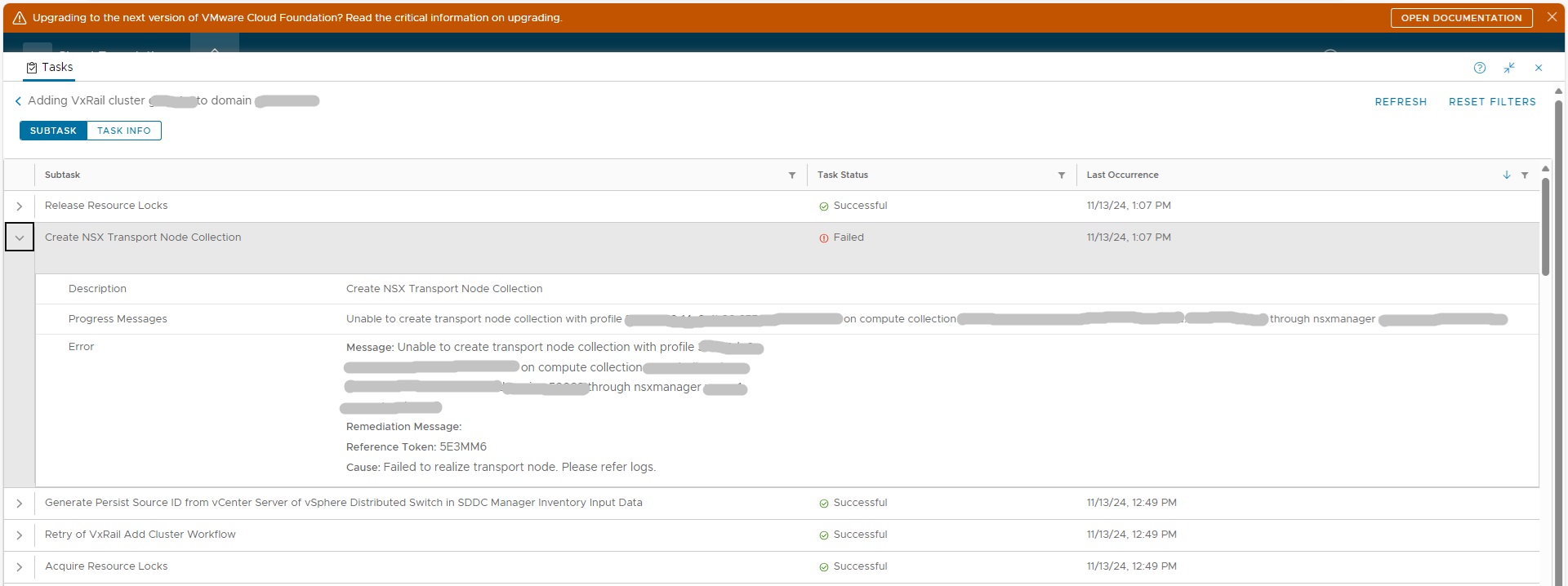Screen dimensions: 1568x586
Task: Expand Retry of VxRail Add Cluster Workflow
Action: coord(20,535)
